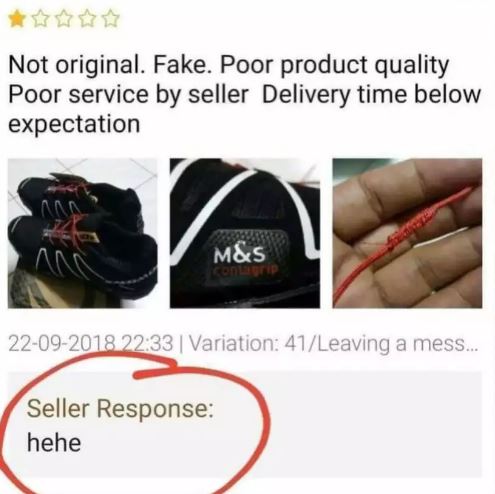Open the black shoes pair photo
The width and height of the screenshot is (495, 494).
click(x=82, y=233)
